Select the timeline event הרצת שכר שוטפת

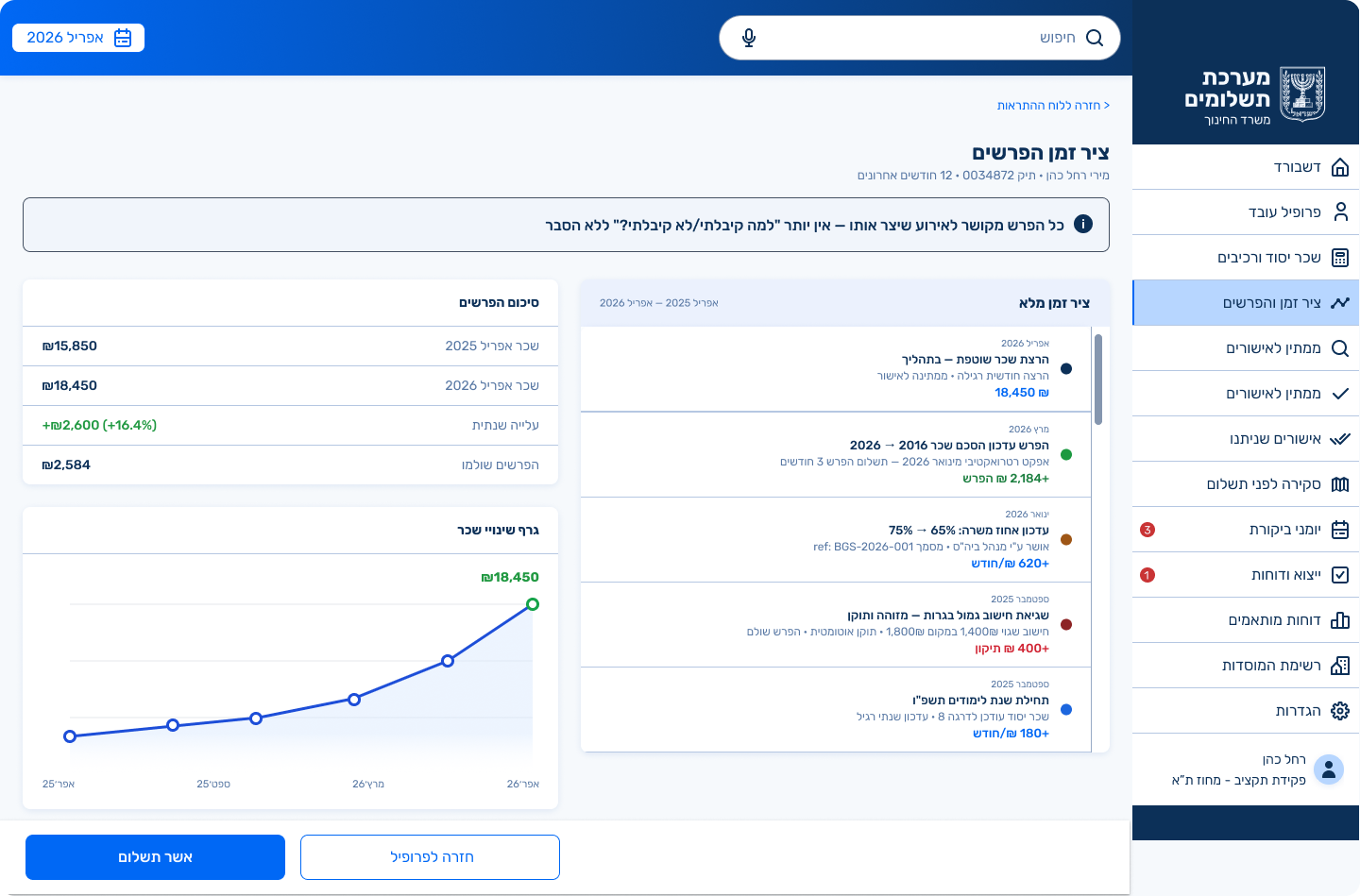click(x=836, y=369)
